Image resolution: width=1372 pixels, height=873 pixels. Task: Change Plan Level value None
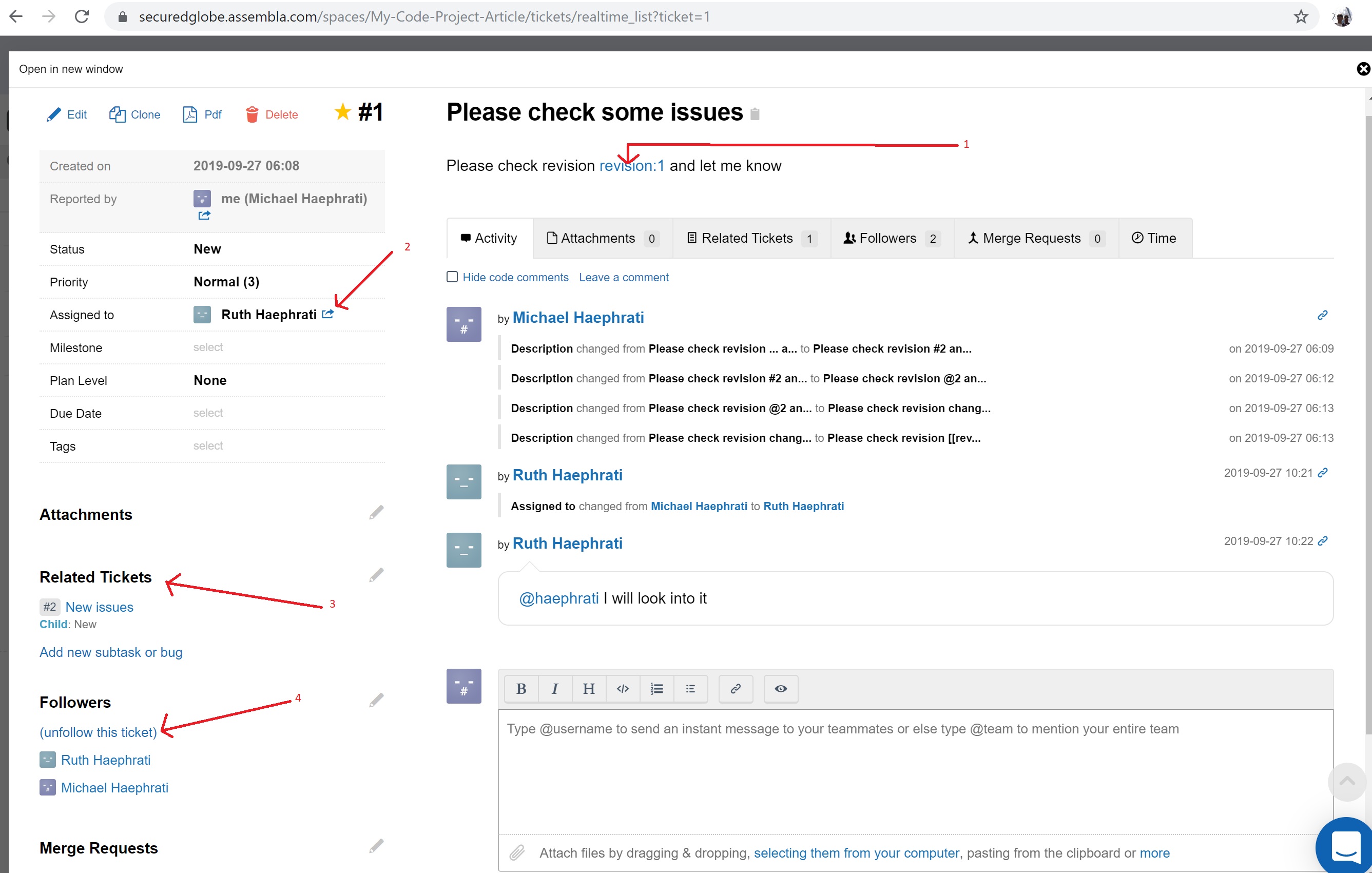click(210, 380)
